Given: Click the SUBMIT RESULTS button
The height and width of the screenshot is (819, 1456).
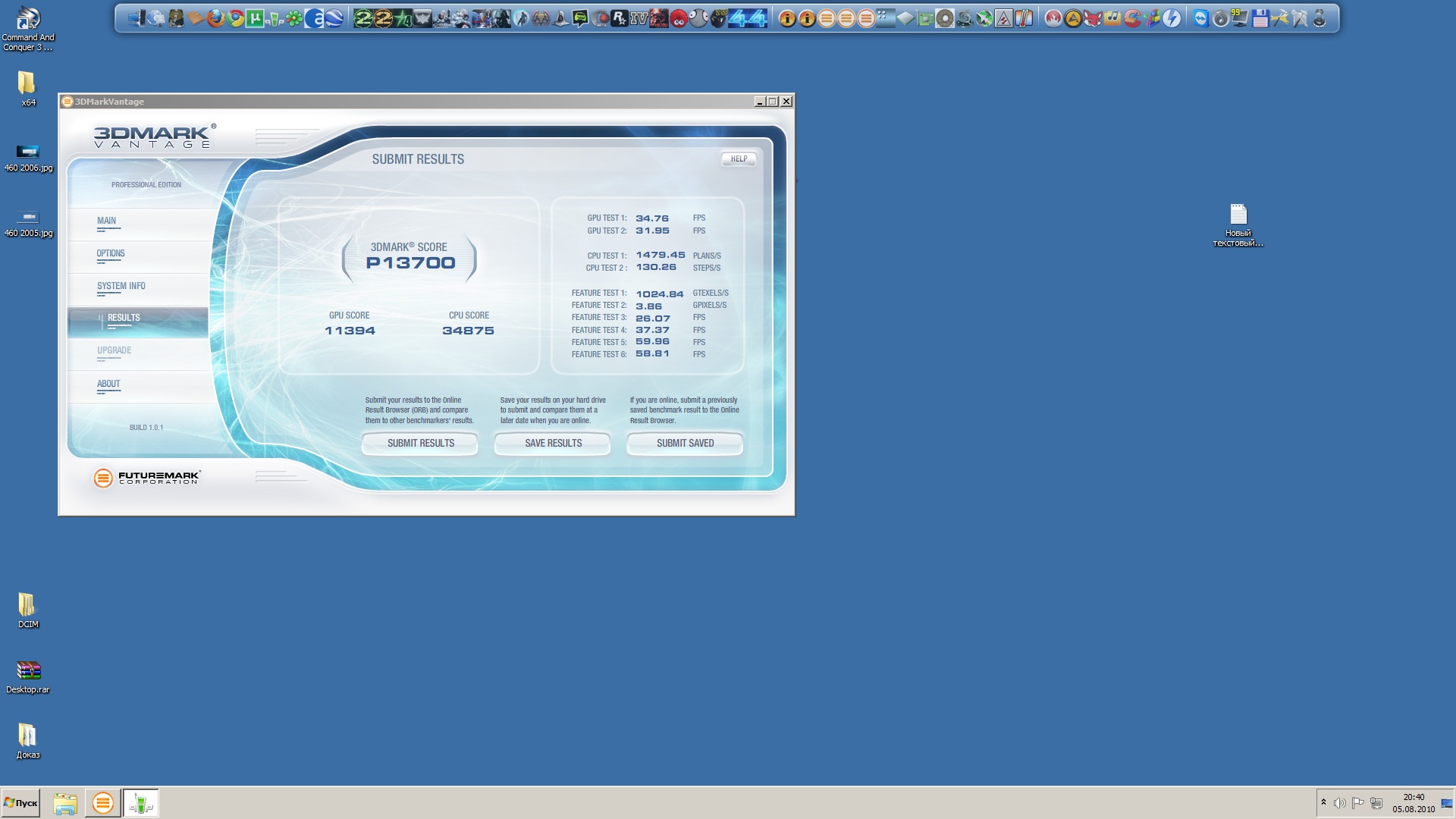Looking at the screenshot, I should coord(420,443).
